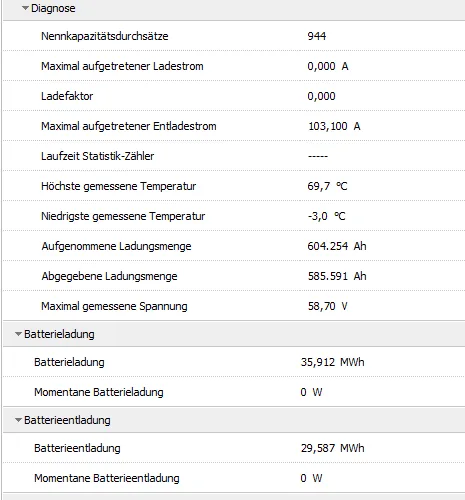Click the 35,912 MWh Batterieladung value

332,362
